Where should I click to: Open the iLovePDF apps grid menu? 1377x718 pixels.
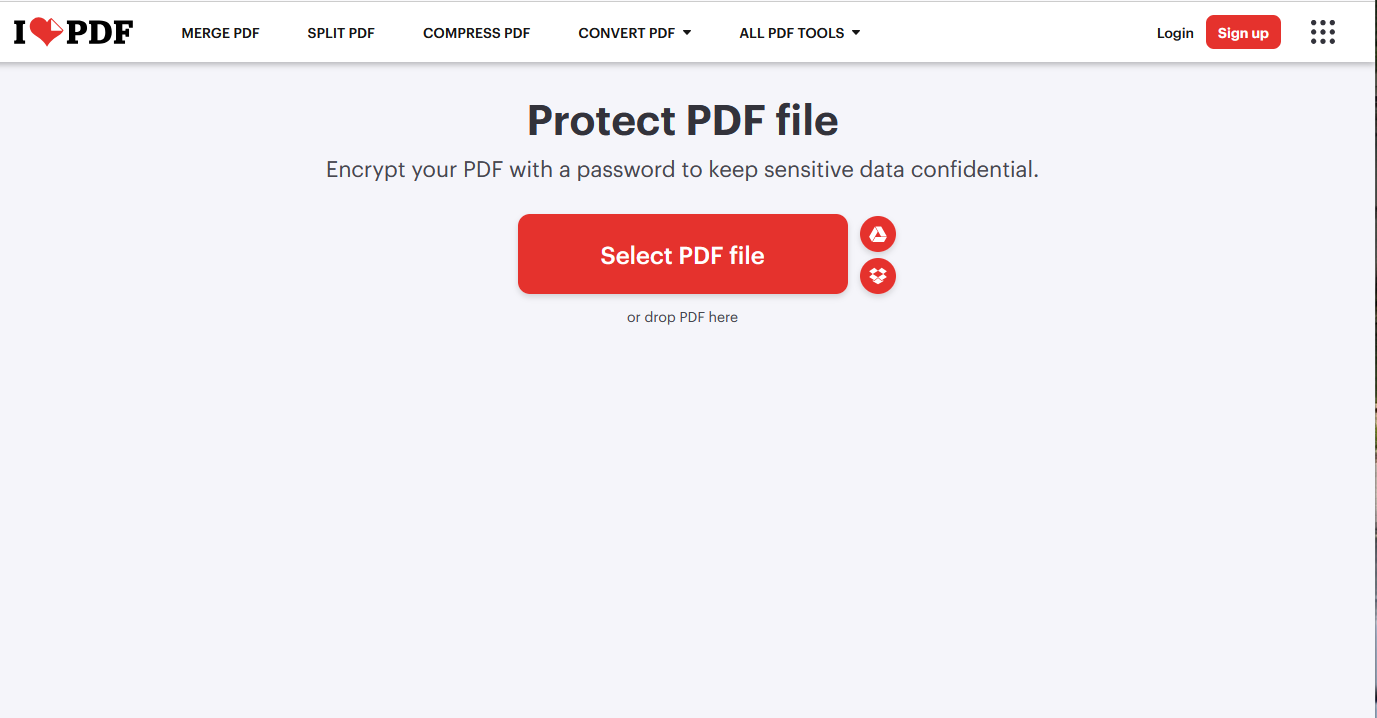pos(1322,32)
